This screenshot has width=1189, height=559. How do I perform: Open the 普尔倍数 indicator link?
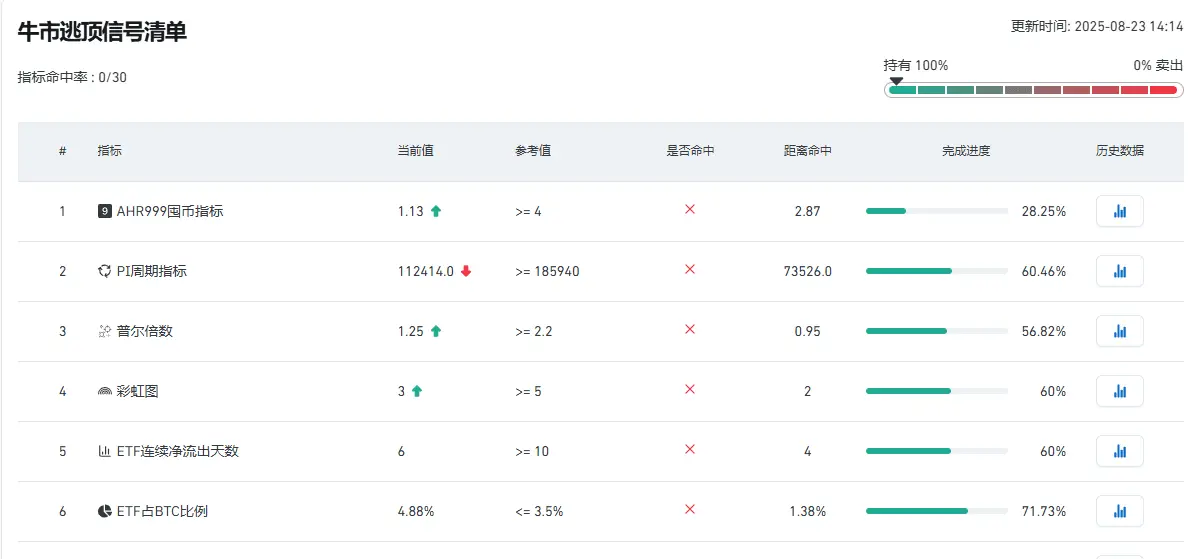[x=145, y=331]
